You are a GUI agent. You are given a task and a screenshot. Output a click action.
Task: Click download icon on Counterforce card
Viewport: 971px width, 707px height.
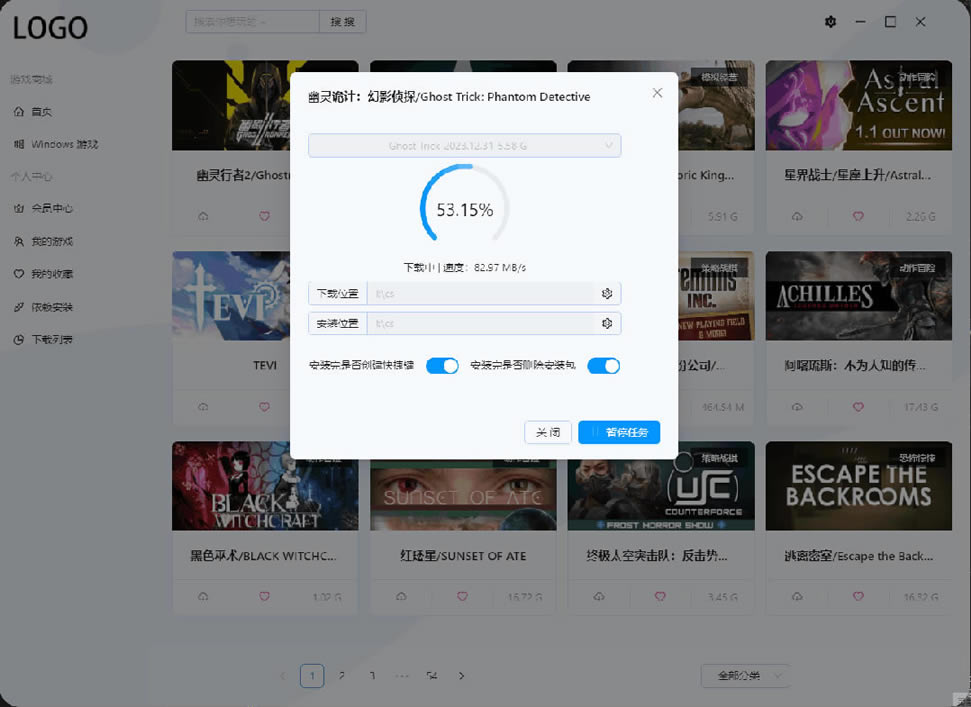click(599, 596)
